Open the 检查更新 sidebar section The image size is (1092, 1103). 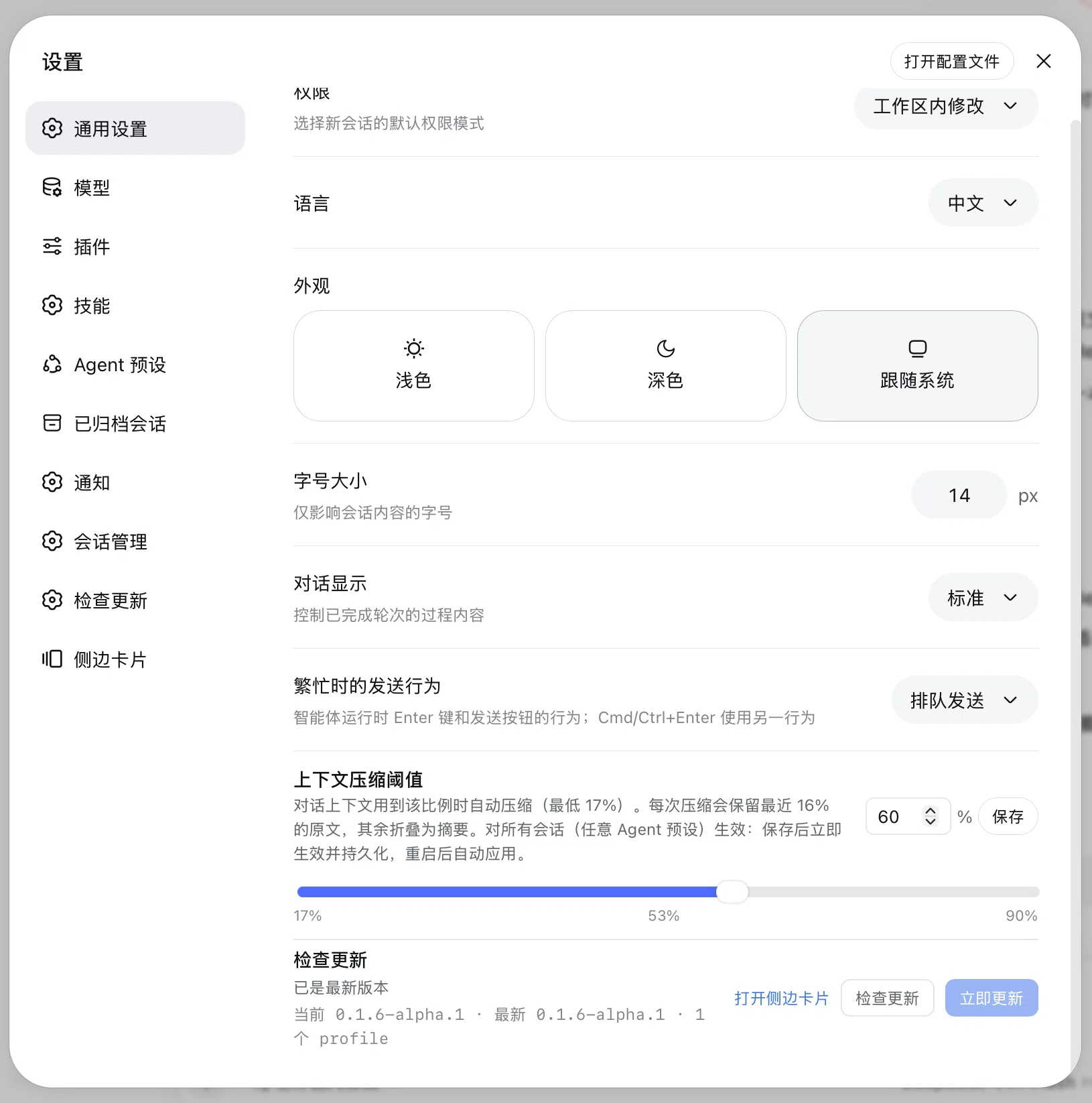[x=135, y=600]
